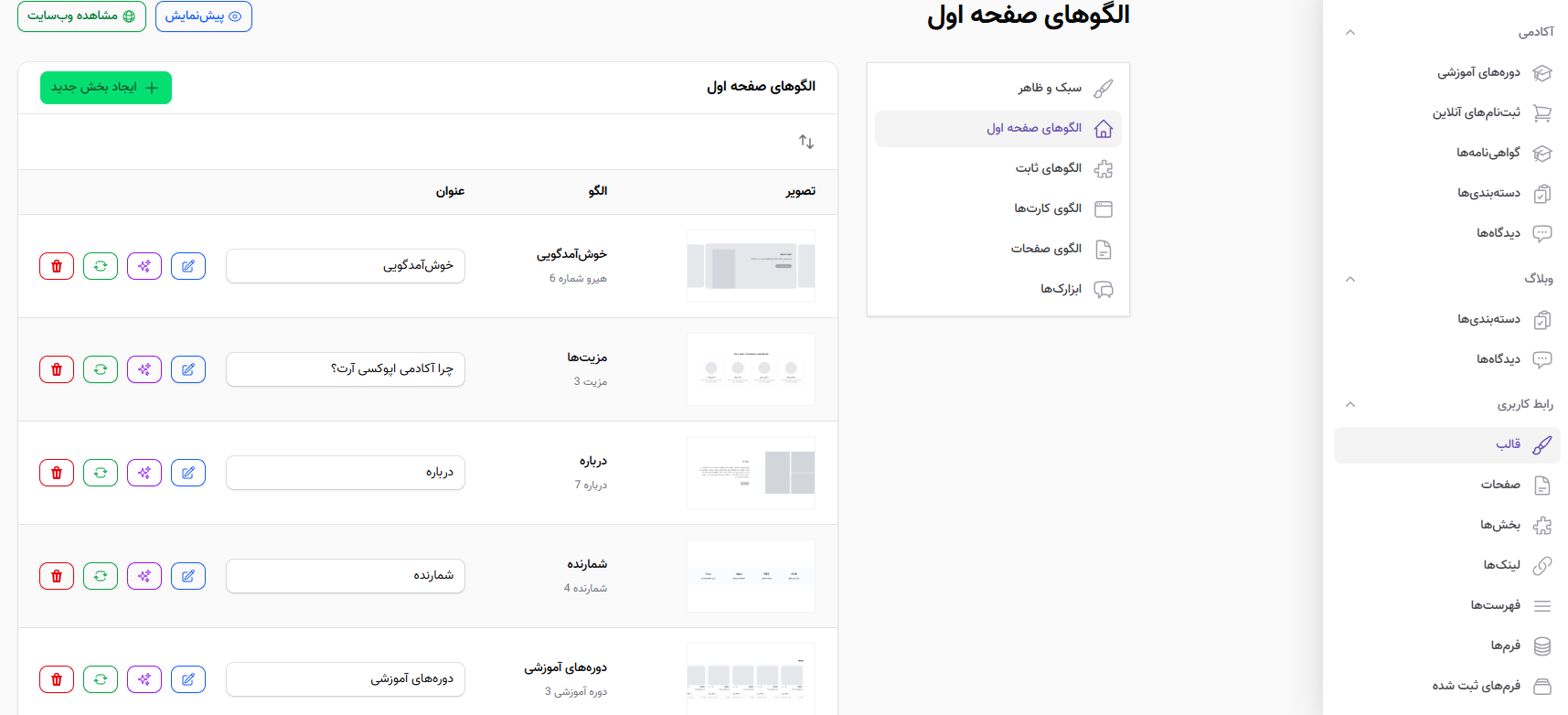The image size is (1568, 715).
Task: Collapse the رابط کاربری sidebar section
Action: point(1350,404)
